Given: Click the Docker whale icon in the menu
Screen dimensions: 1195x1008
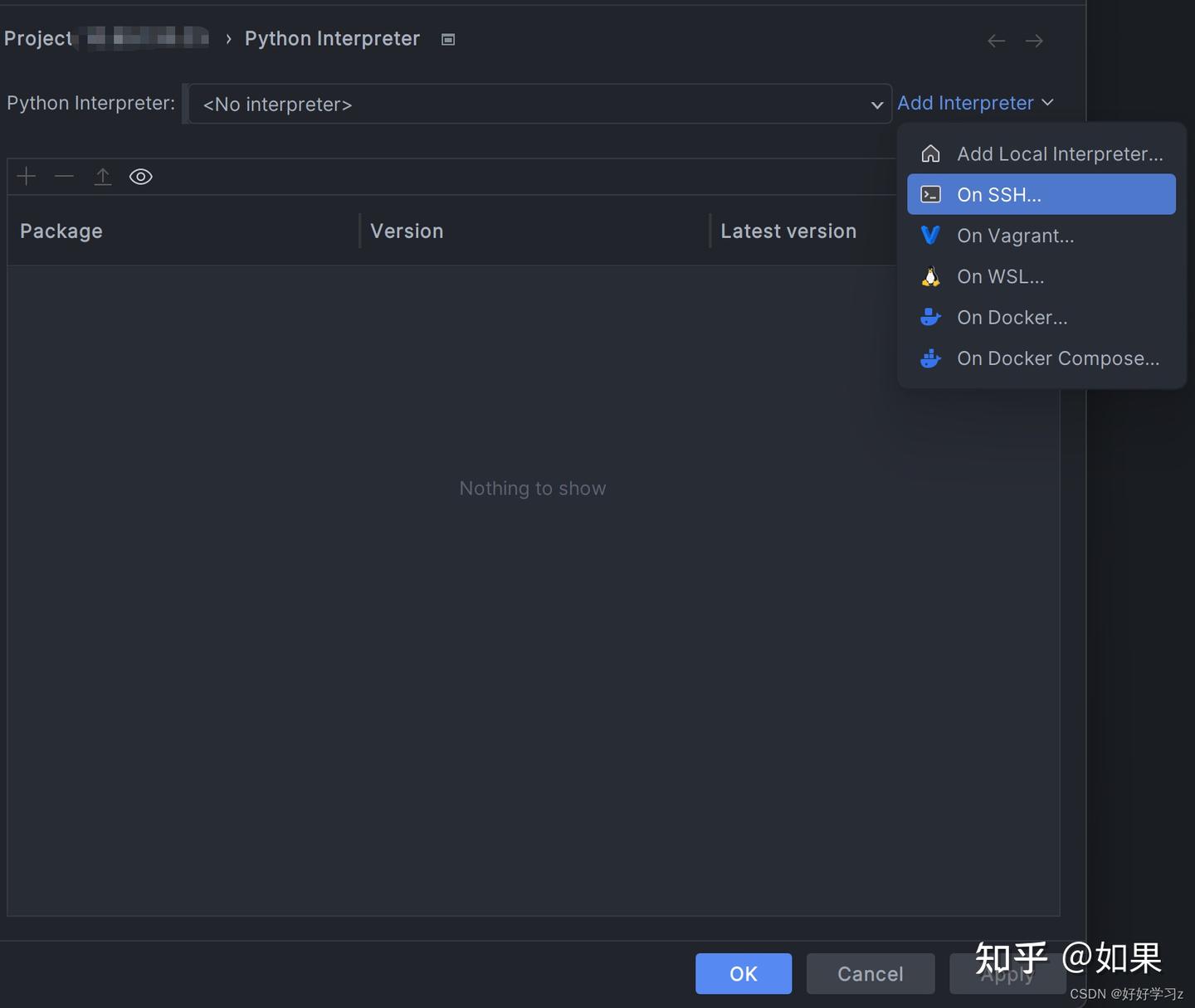Looking at the screenshot, I should click(x=930, y=317).
